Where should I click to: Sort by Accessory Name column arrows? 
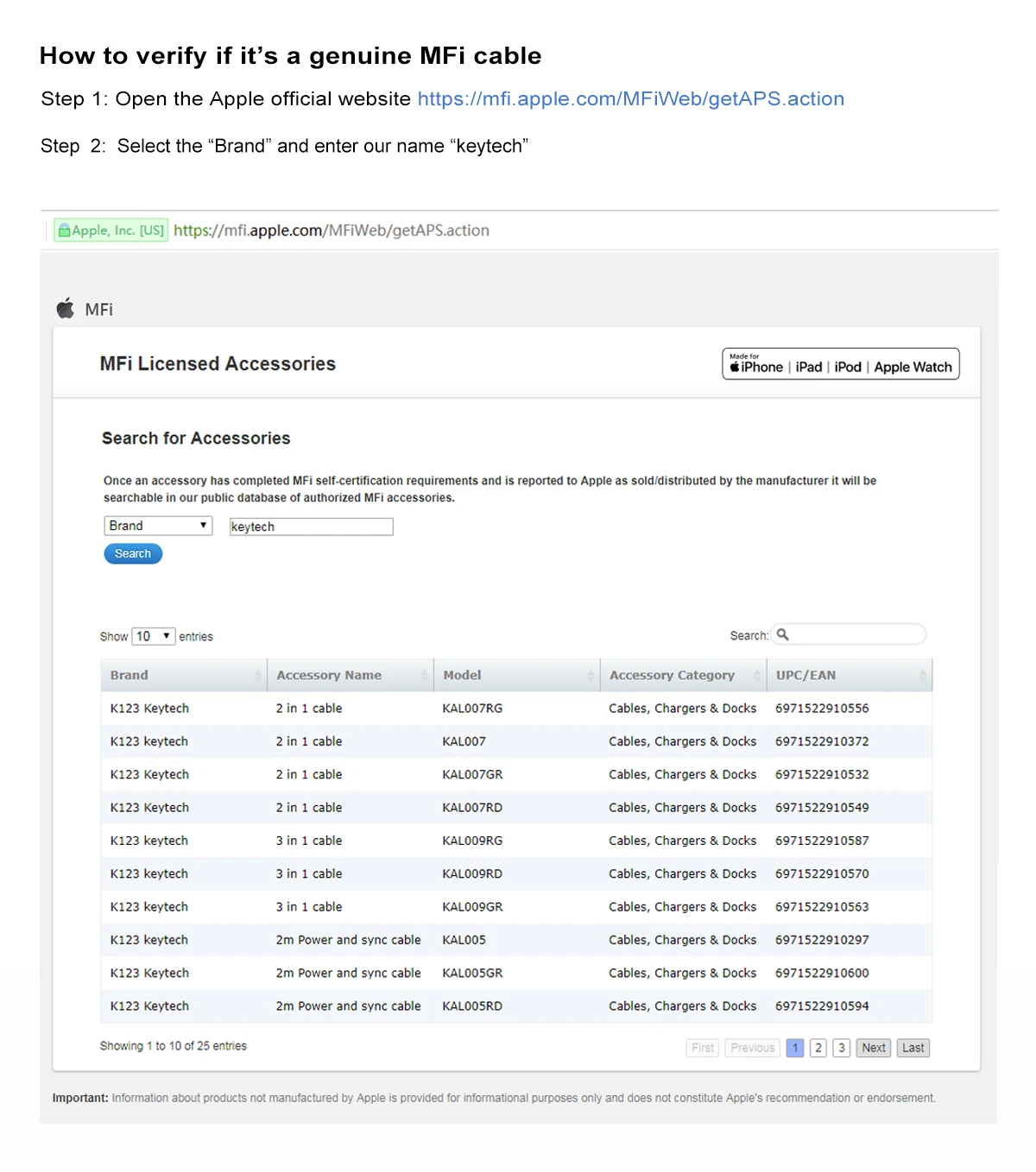424,676
